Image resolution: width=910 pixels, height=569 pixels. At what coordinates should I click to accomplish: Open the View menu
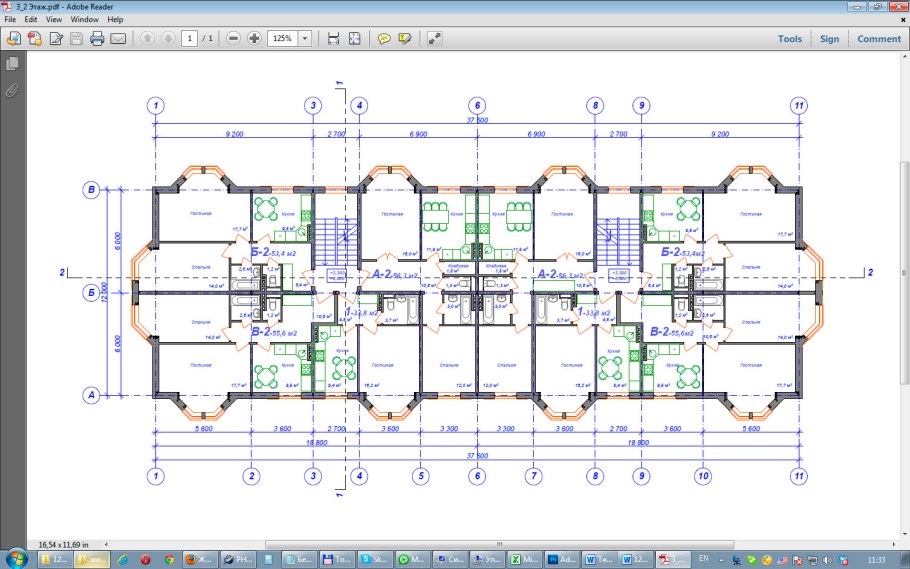53,19
